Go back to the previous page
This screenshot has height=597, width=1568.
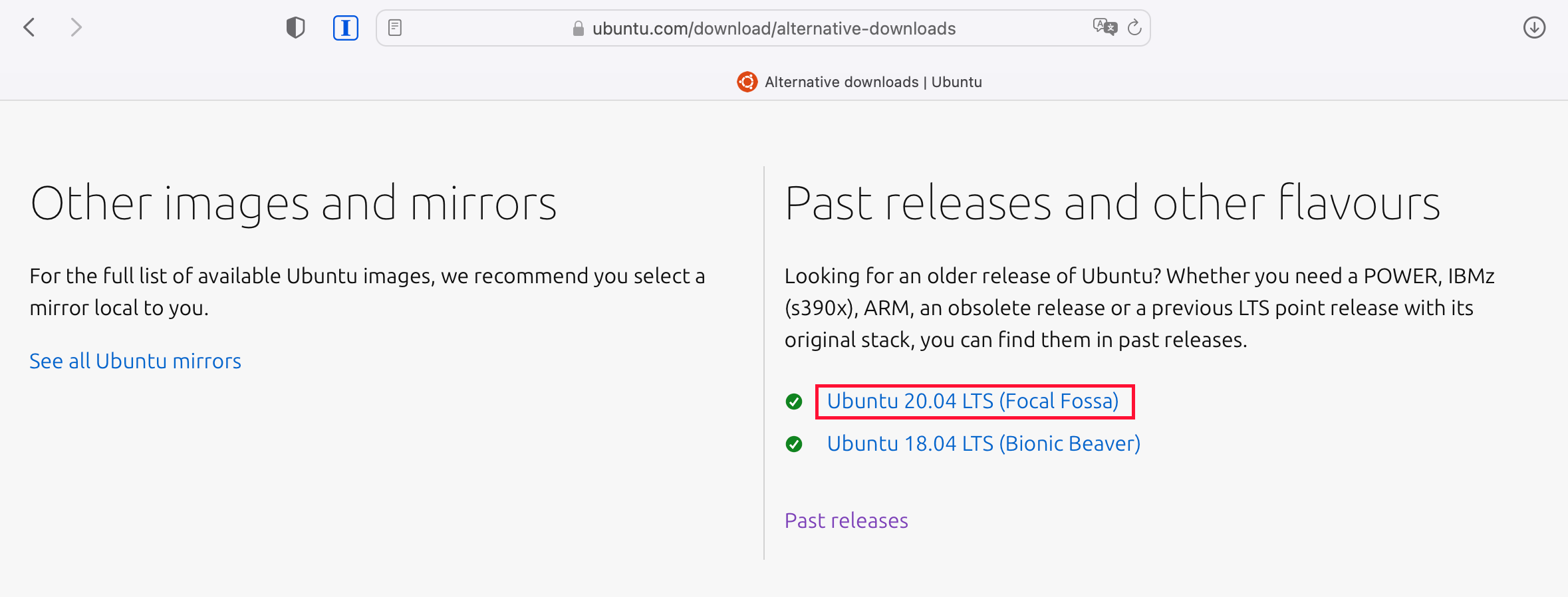29,28
